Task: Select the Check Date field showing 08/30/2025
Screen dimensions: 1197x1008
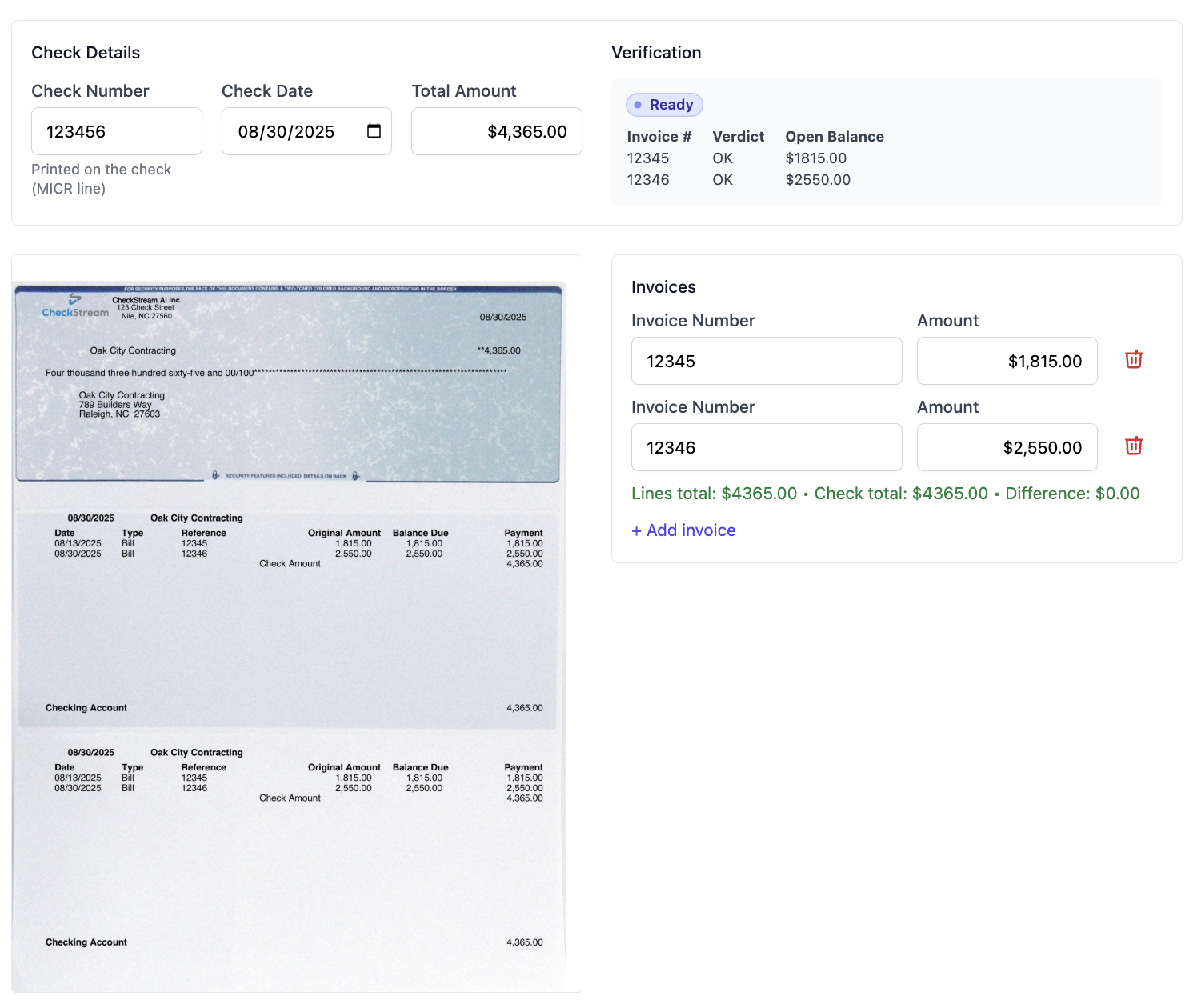Action: click(296, 131)
